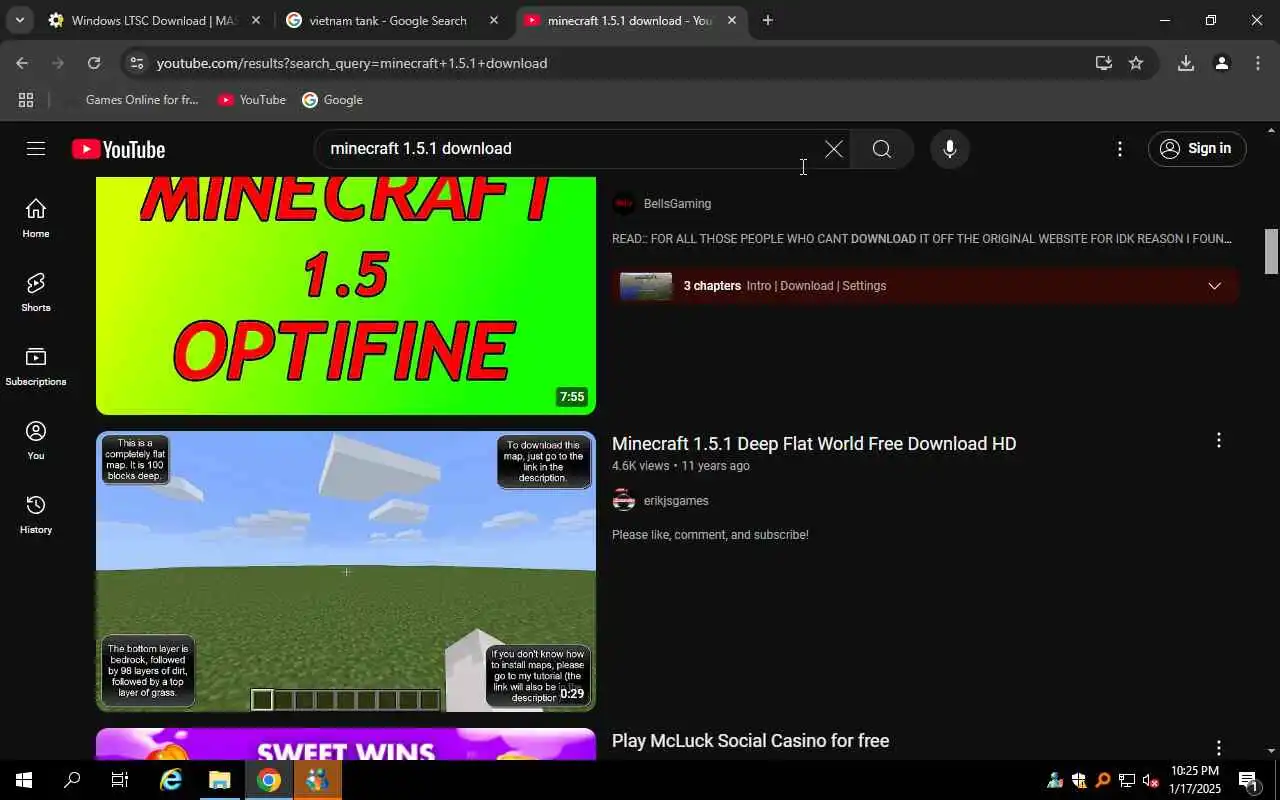1280x800 pixels.
Task: Go to Home in the sidebar
Action: [x=36, y=217]
